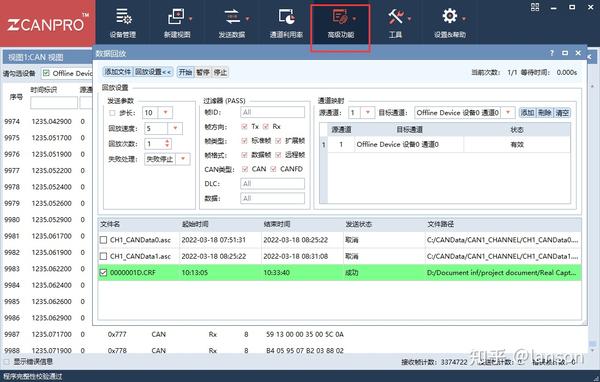Check the CH1_CANData0.asc file checkbox
This screenshot has height=382, width=600.
point(103,240)
